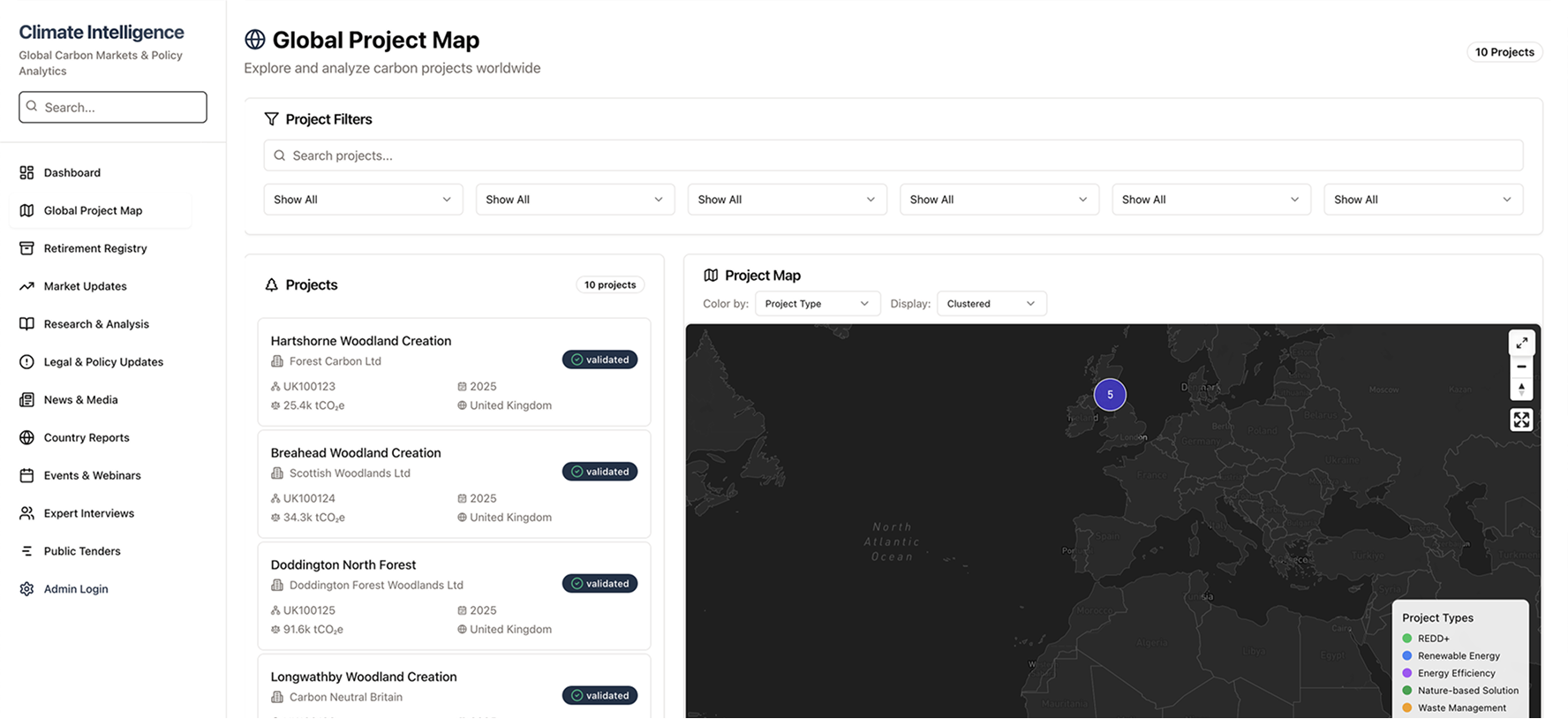This screenshot has width=1568, height=719.
Task: Click the map icon beside Project Map heading
Action: click(x=711, y=276)
